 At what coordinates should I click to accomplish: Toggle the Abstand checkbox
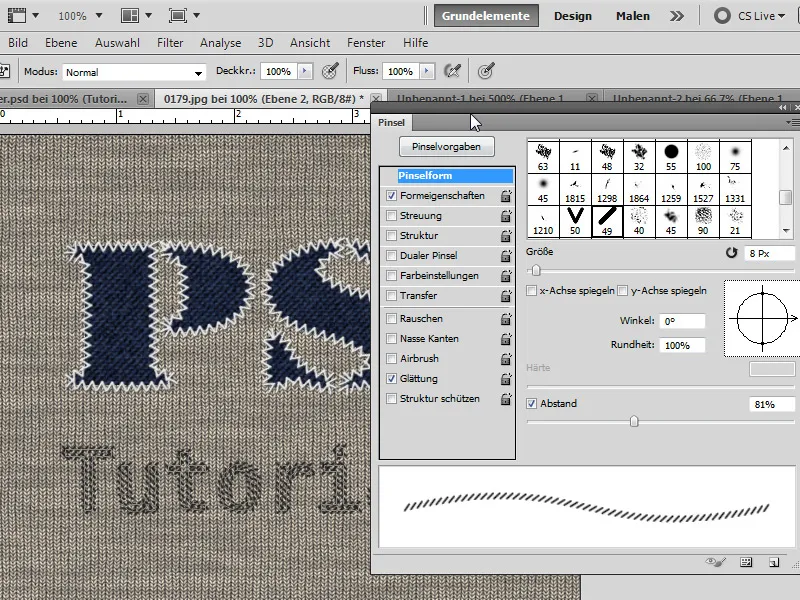pos(532,404)
